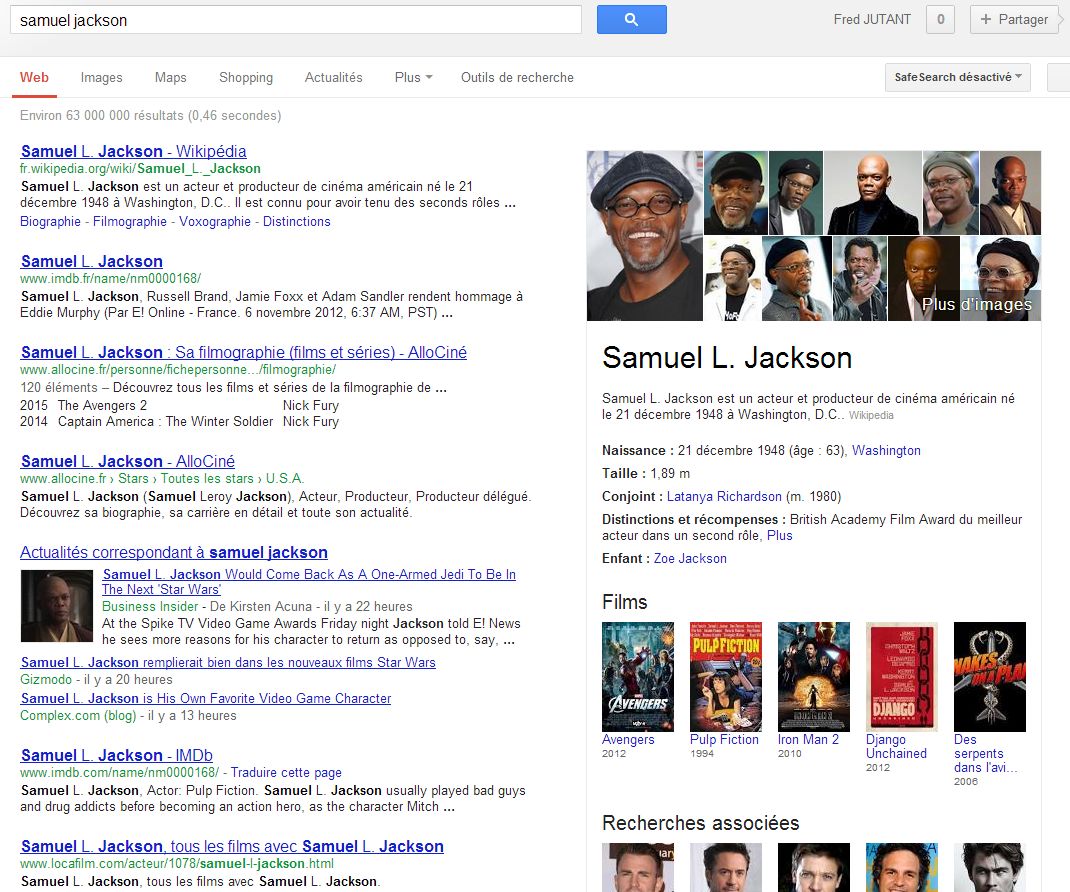
Task: Click the large Samuel L. Jackson portrait photo
Action: click(x=645, y=236)
